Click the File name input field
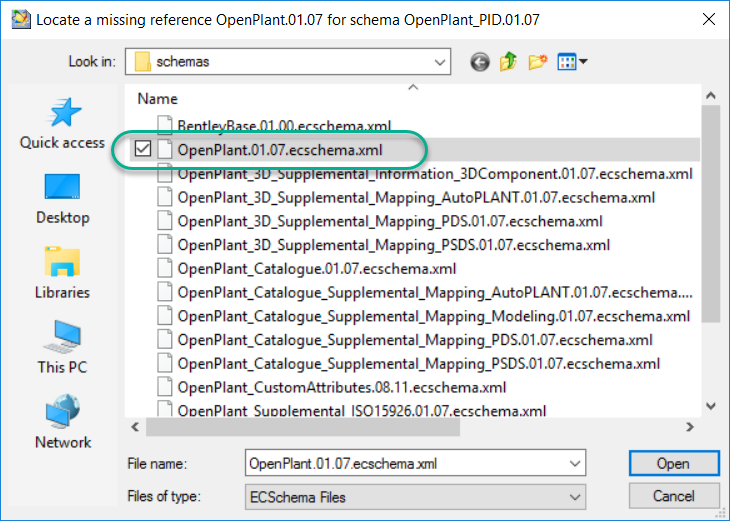Image resolution: width=730 pixels, height=521 pixels. pos(415,464)
